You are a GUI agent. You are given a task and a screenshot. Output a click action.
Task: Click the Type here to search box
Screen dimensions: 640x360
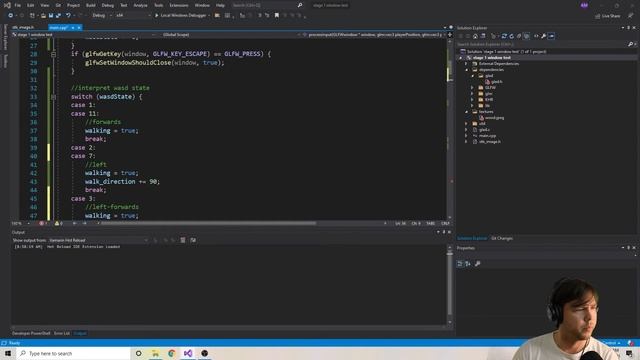[73, 353]
